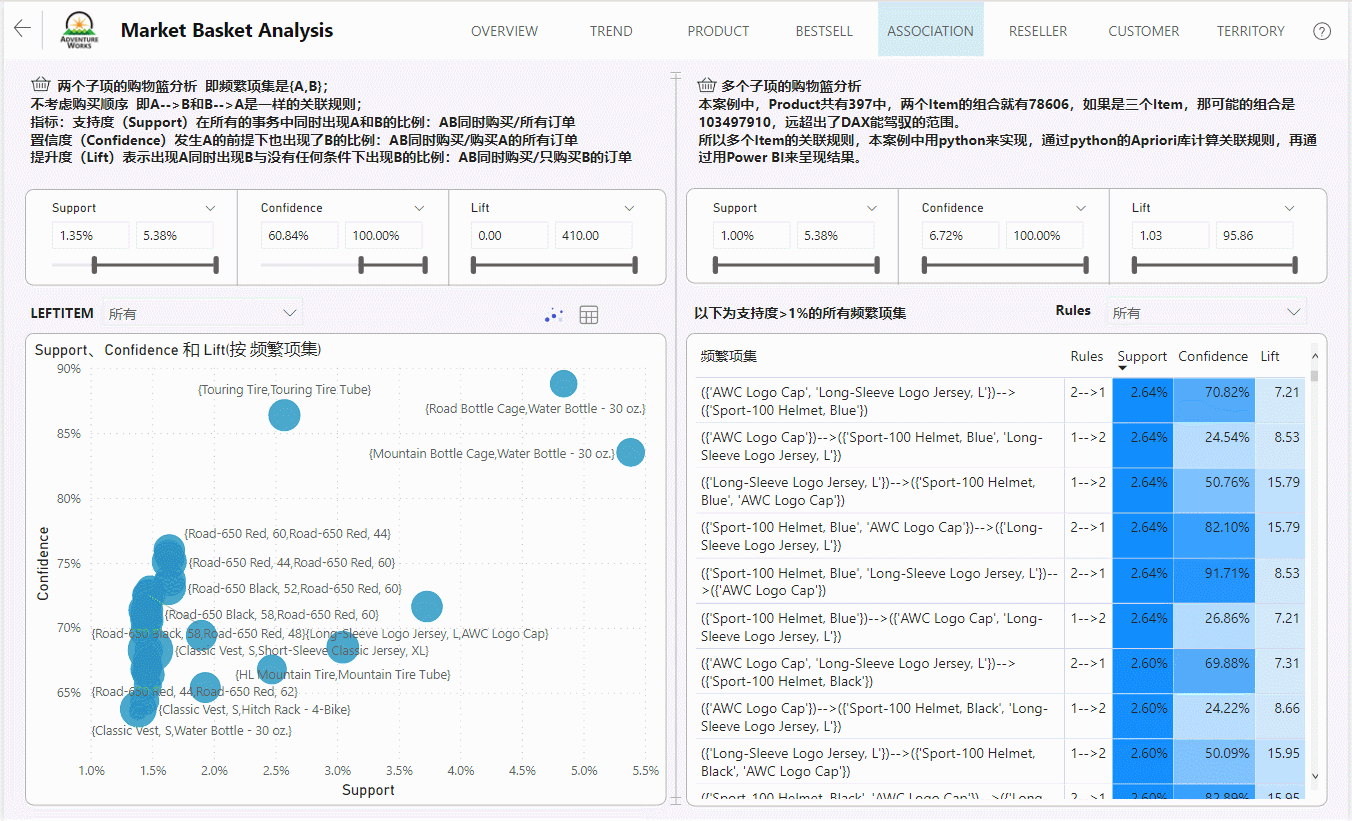Click right Support slider upper handle
Screen dimensions: 1352x821
[877, 265]
